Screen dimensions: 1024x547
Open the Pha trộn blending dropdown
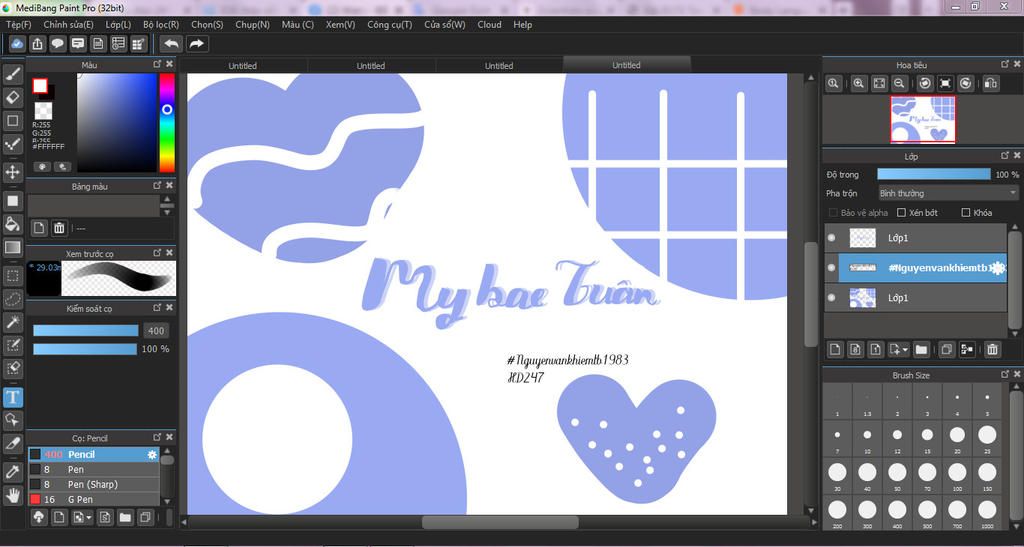(x=948, y=193)
